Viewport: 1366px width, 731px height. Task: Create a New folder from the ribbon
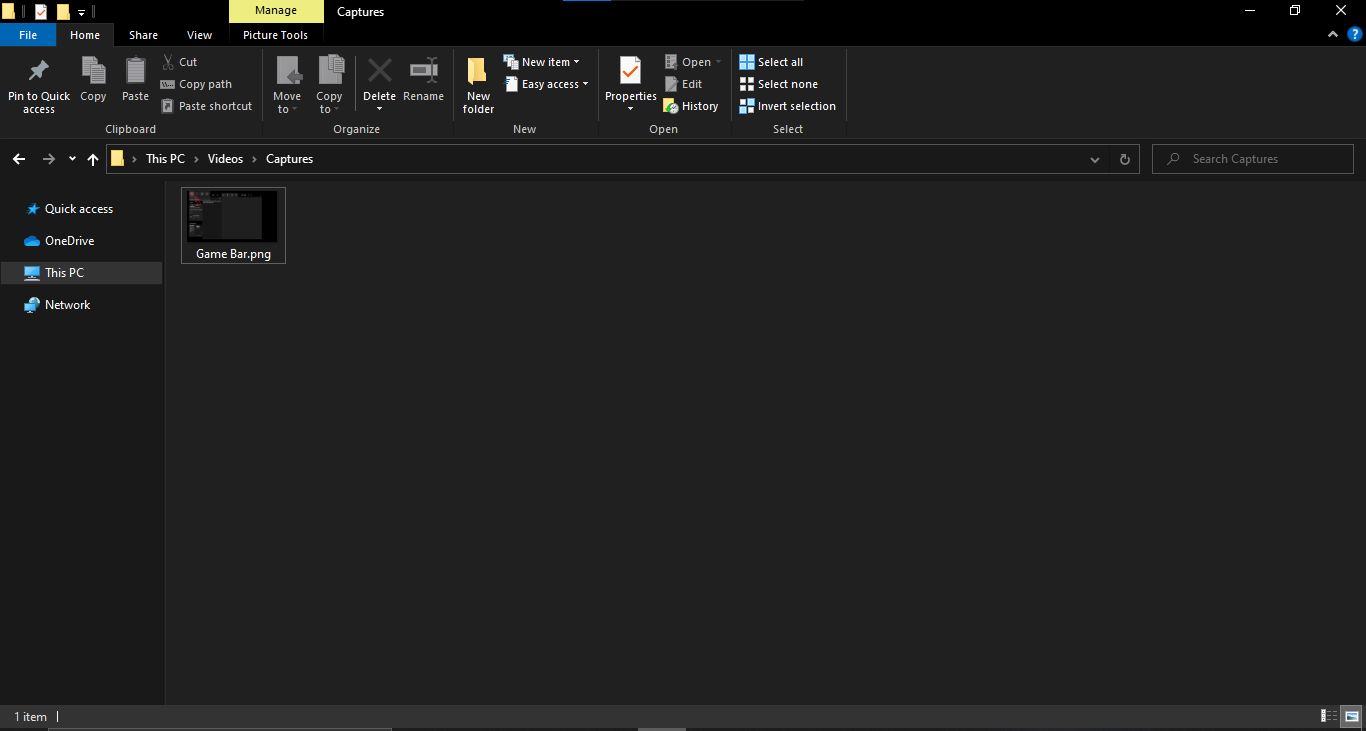(478, 85)
